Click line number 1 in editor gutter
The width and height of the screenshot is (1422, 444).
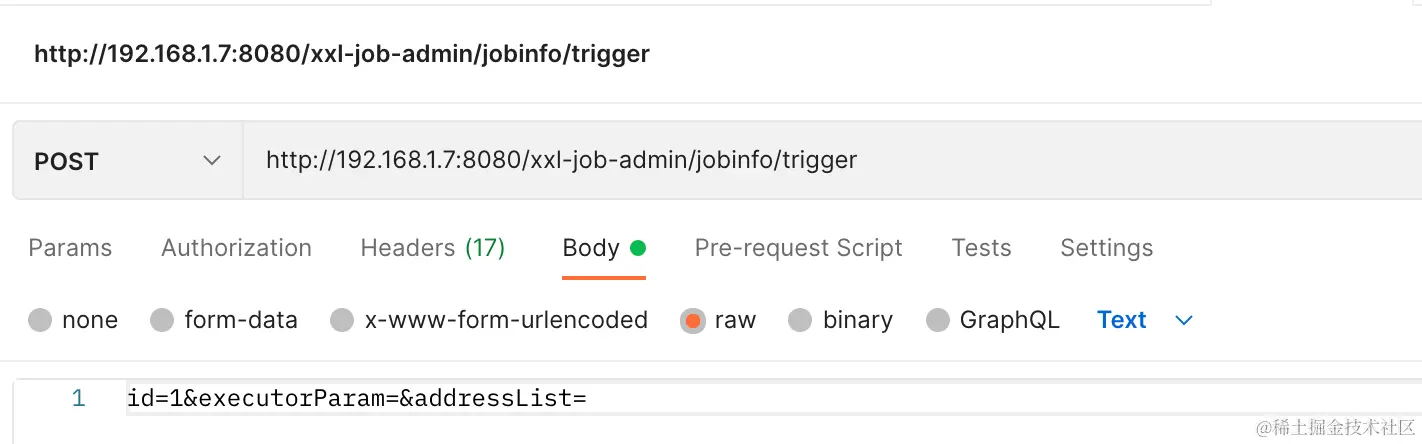click(x=78, y=399)
